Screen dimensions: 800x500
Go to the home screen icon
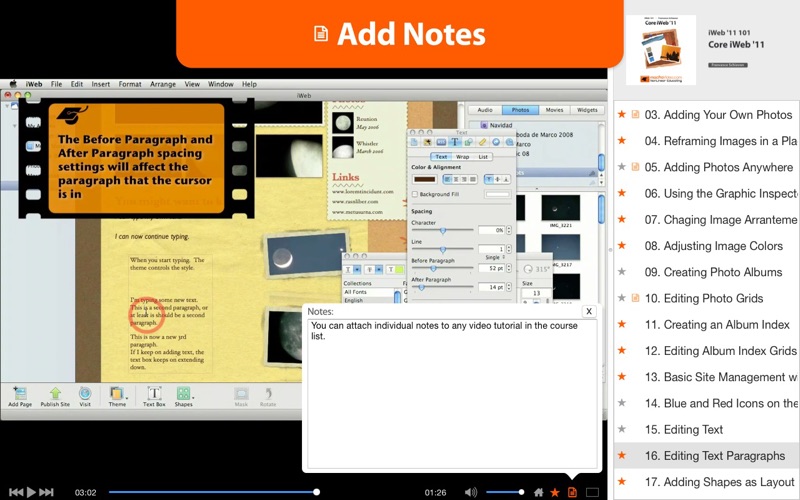click(x=538, y=492)
